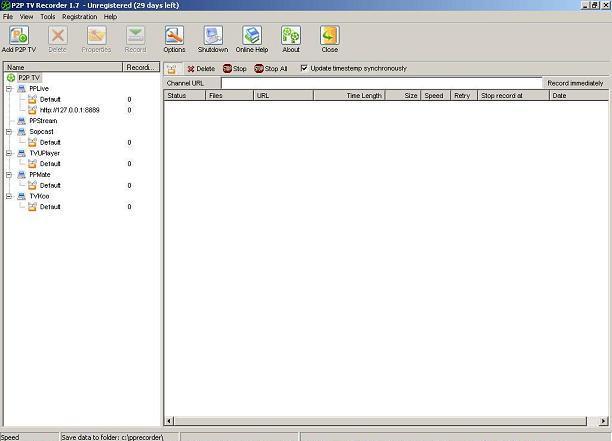Sort by the Time Length column header
Image resolution: width=612 pixels, height=441 pixels.
(349, 95)
